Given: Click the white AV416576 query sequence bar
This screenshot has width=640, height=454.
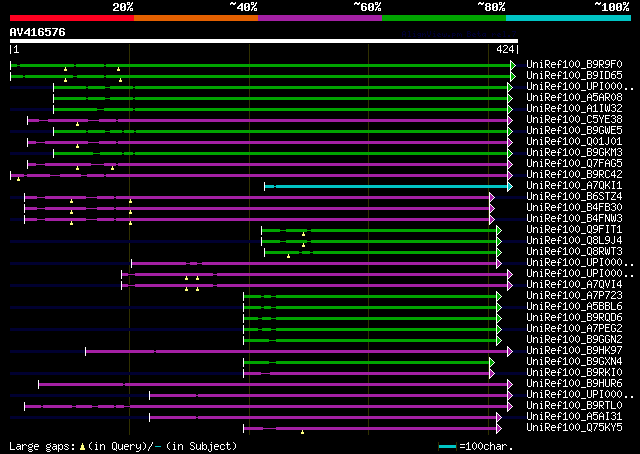Looking at the screenshot, I should 264,41.
